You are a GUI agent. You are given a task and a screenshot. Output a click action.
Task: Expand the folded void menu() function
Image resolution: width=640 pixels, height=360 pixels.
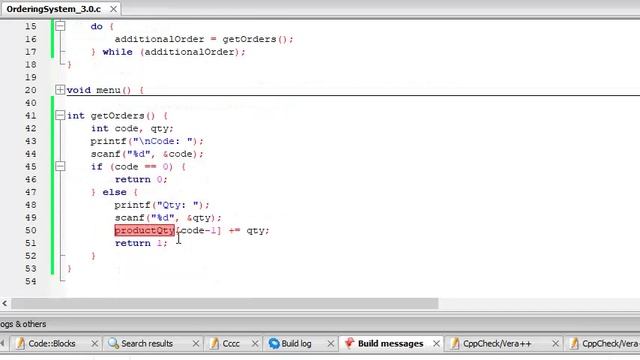(60, 90)
